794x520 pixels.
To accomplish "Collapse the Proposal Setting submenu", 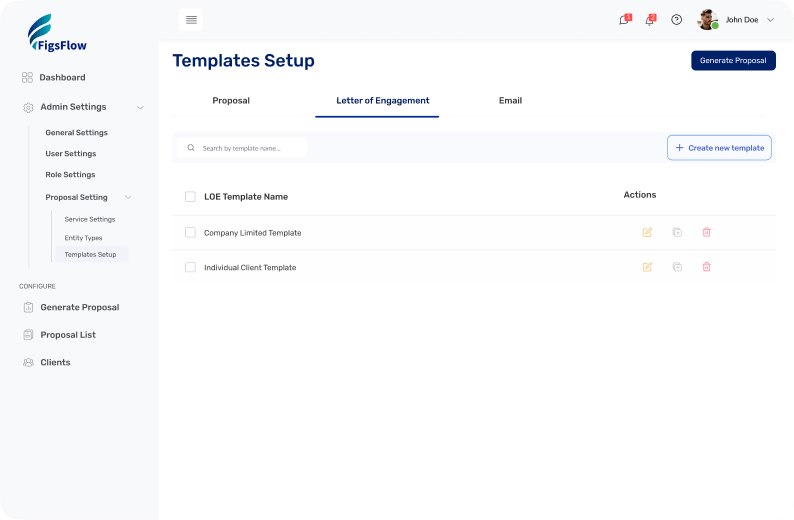I will [x=128, y=197].
